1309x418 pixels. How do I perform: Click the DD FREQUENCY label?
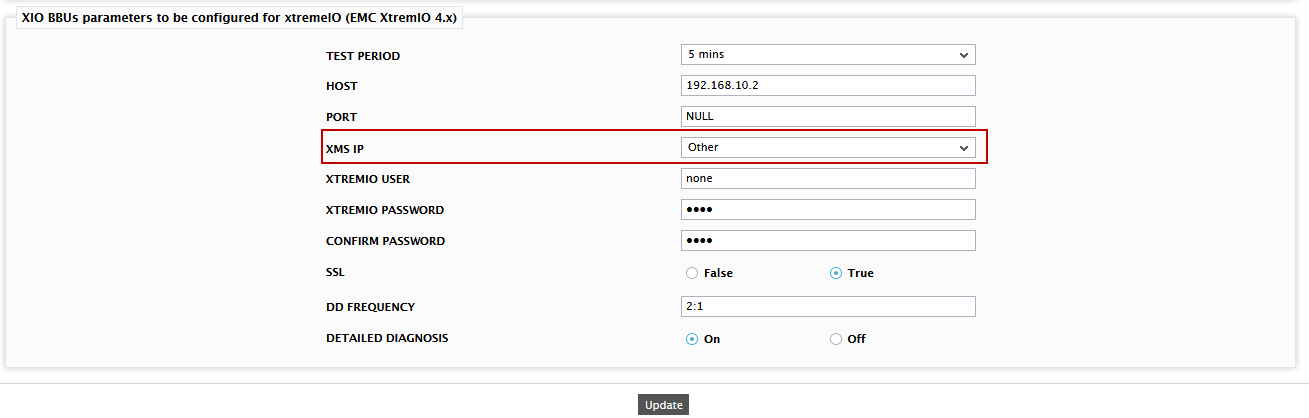coord(370,307)
